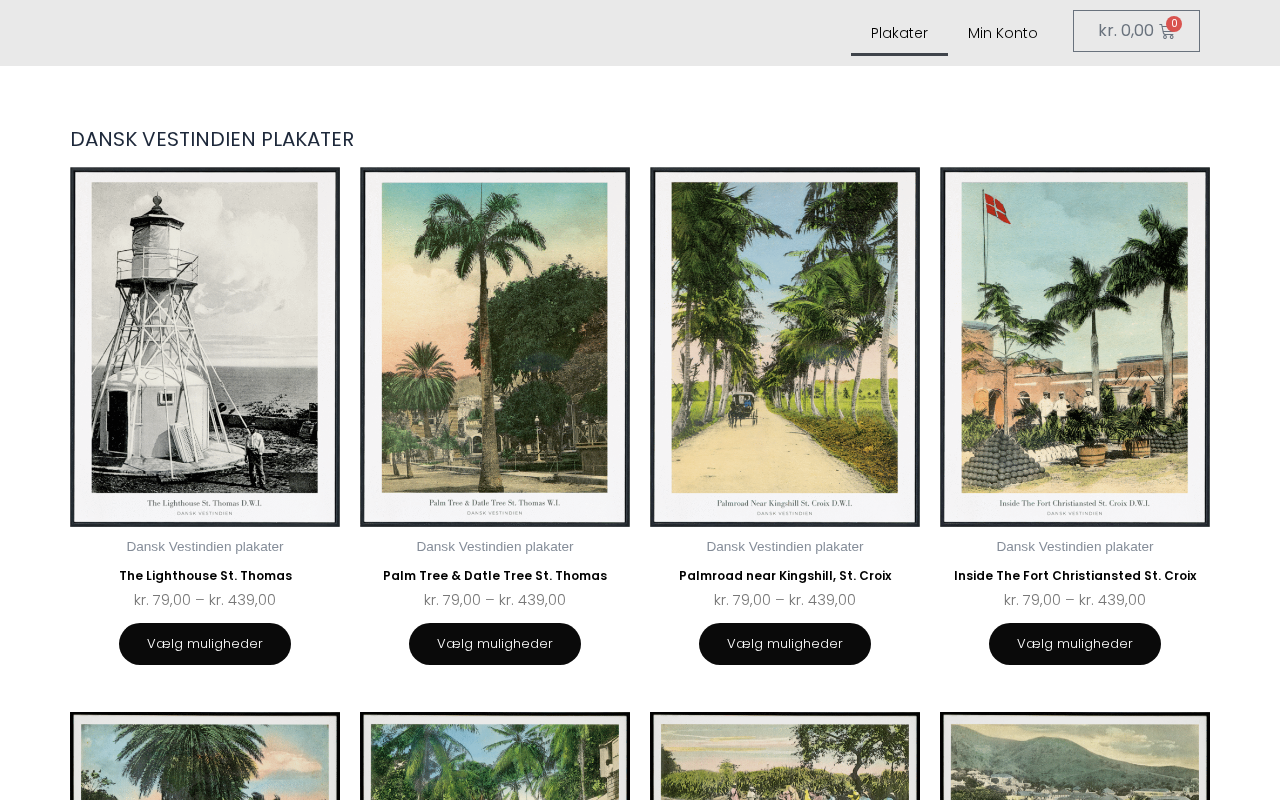Image resolution: width=1280 pixels, height=800 pixels.
Task: Click the kr. 0,00 cart total
Action: coord(1126,31)
